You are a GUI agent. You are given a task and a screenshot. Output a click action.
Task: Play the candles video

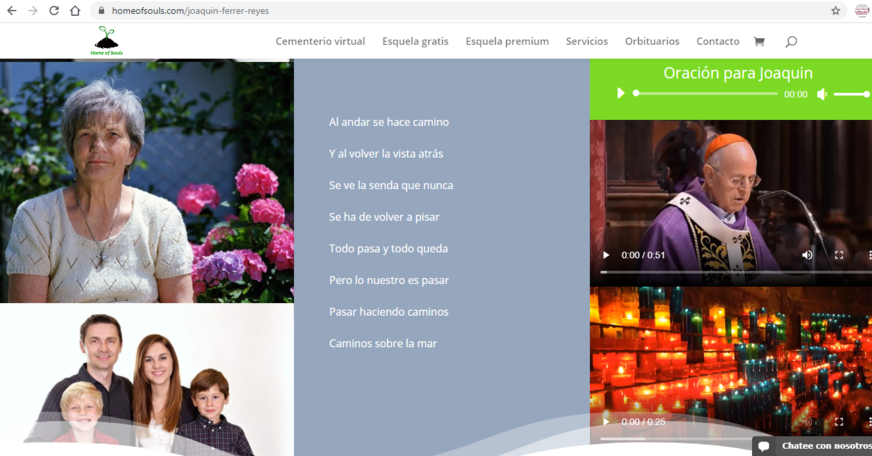click(606, 422)
